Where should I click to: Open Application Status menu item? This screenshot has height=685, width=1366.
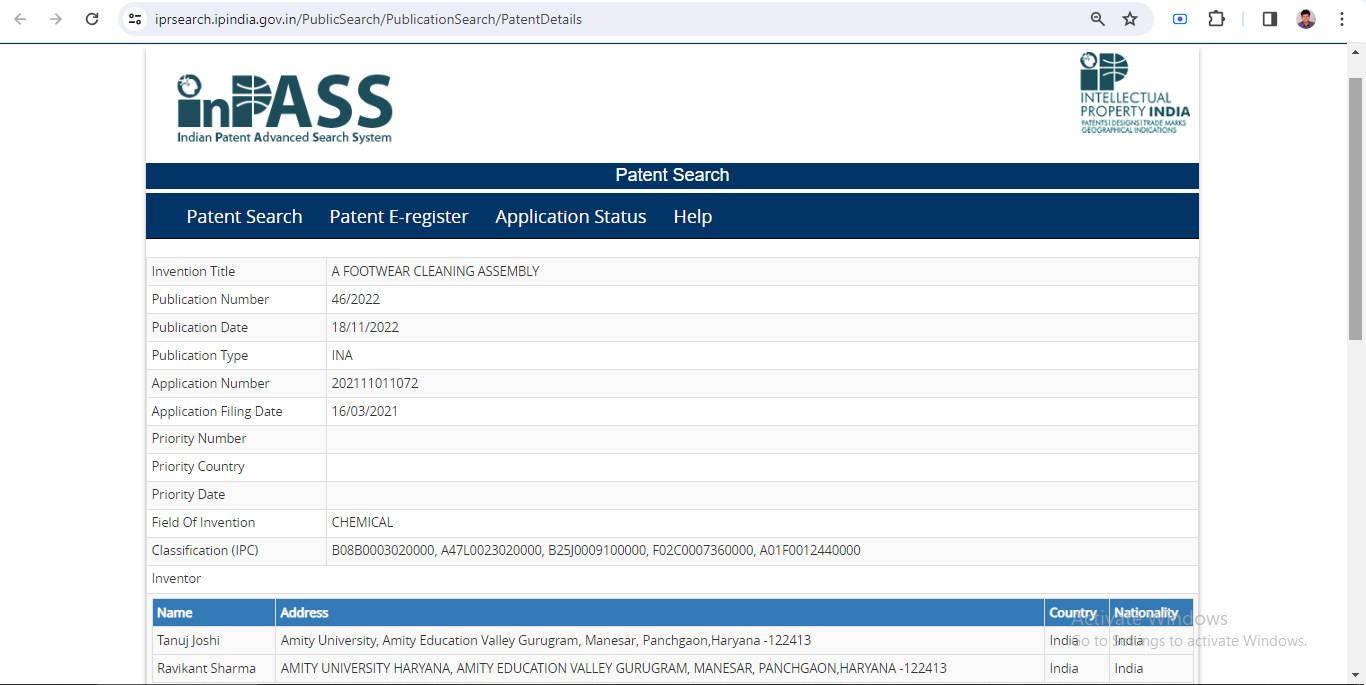click(571, 217)
